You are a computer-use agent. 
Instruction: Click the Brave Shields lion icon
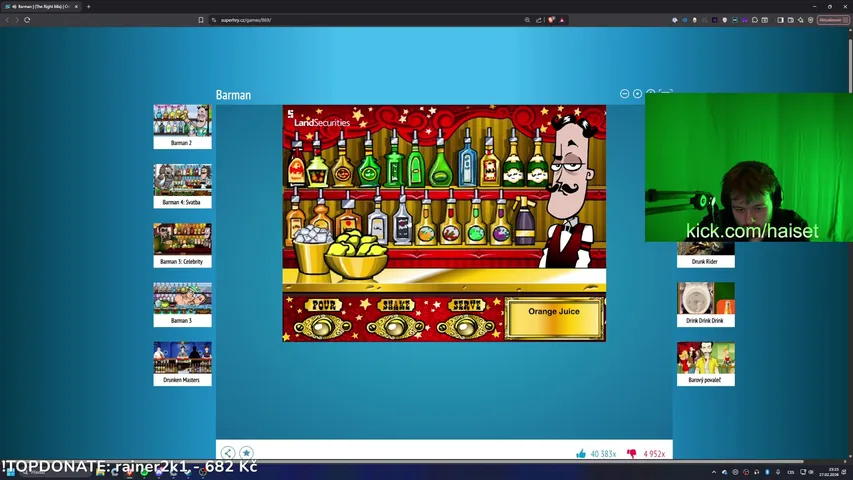coord(551,20)
